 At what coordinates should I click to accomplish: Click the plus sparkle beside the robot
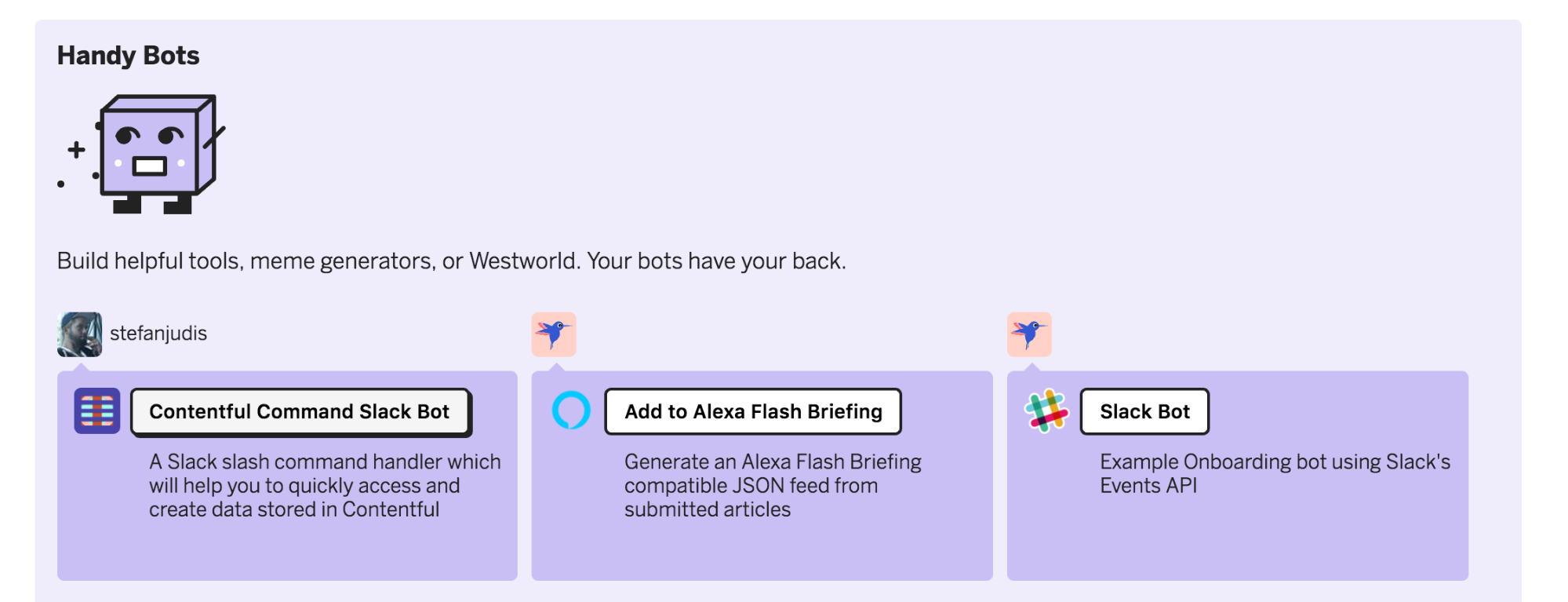[x=76, y=149]
